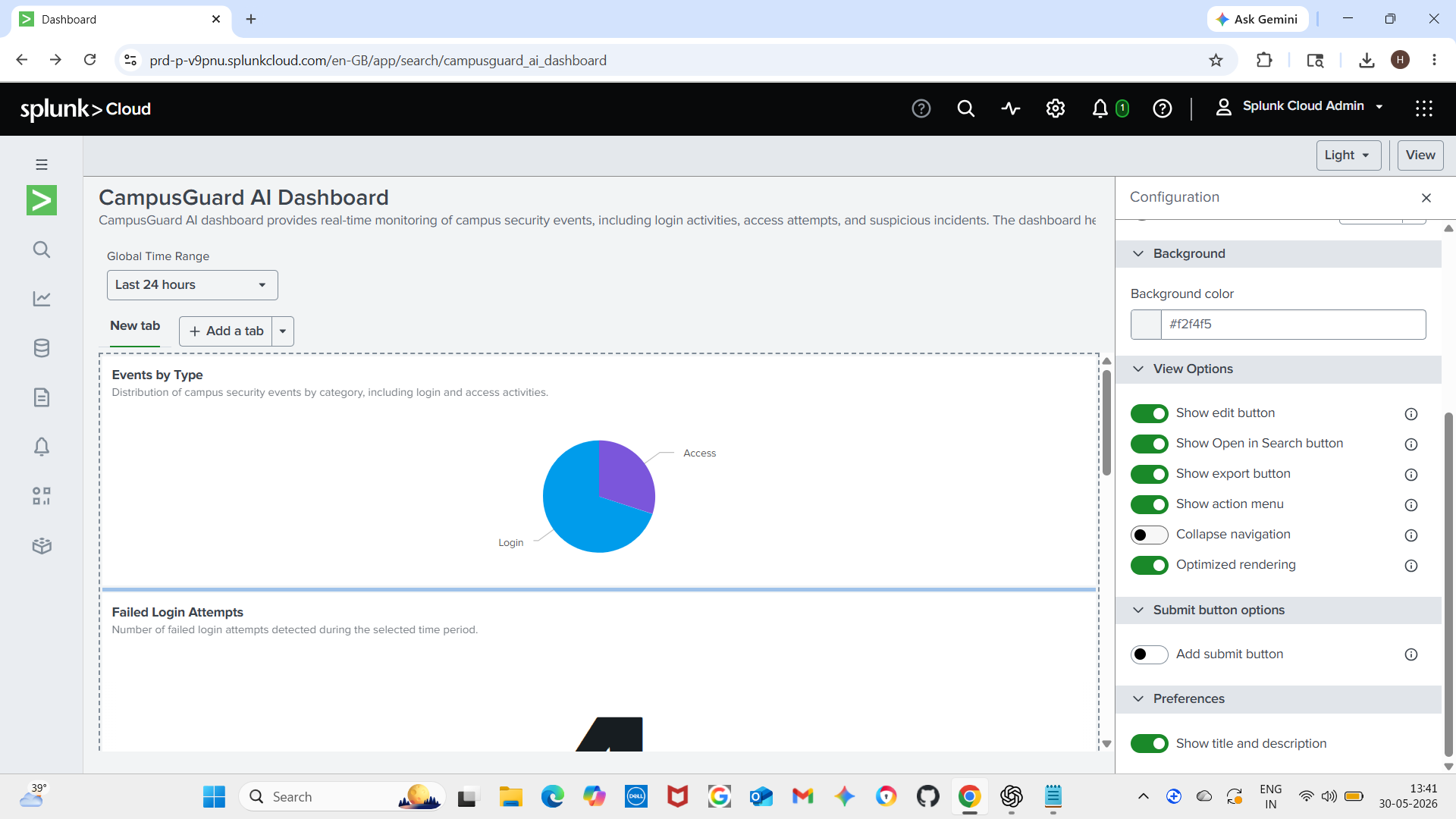Open the Add a tab dropdown arrow
This screenshot has height=819, width=1456.
pos(283,331)
